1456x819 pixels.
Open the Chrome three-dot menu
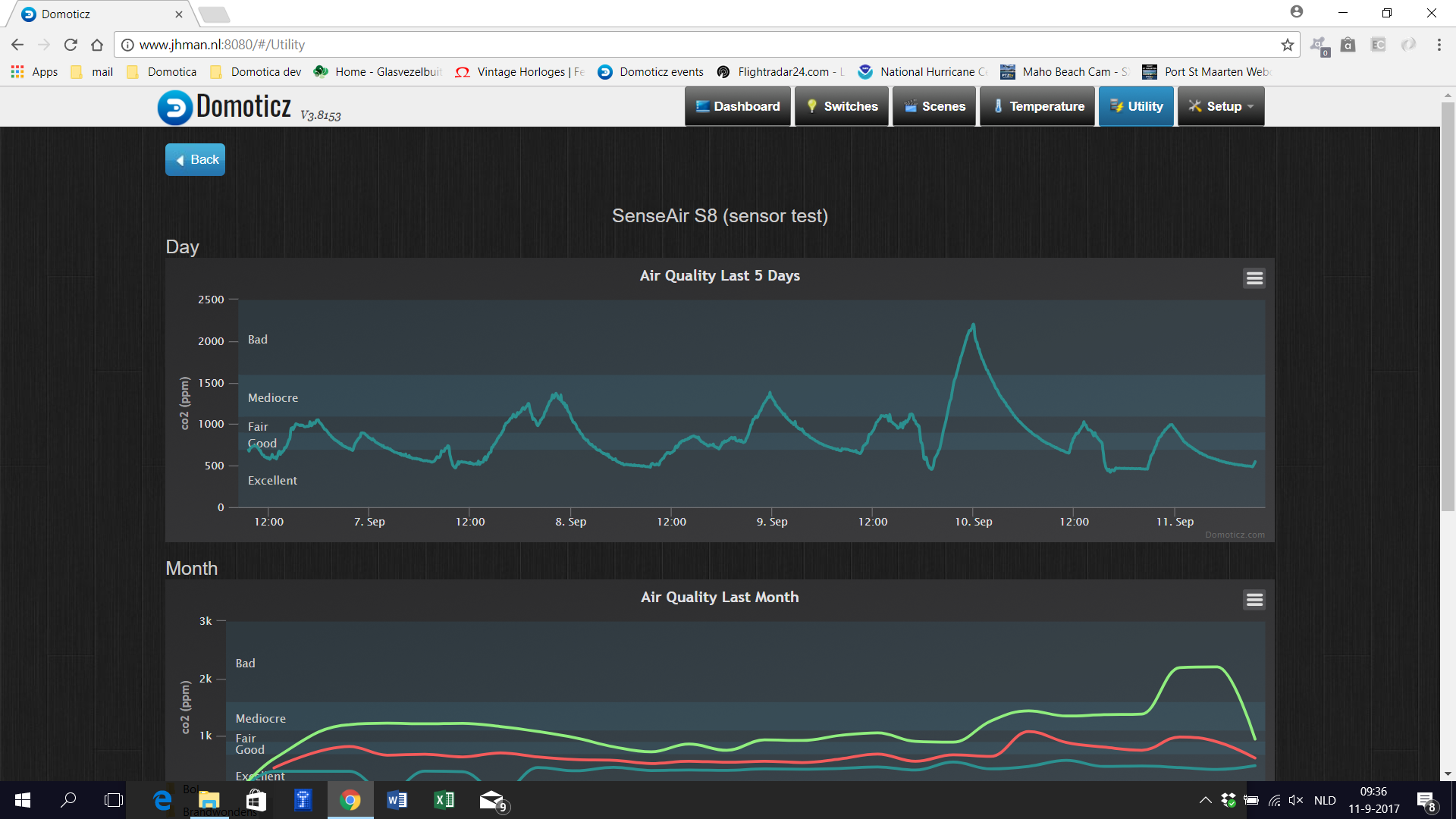tap(1439, 45)
